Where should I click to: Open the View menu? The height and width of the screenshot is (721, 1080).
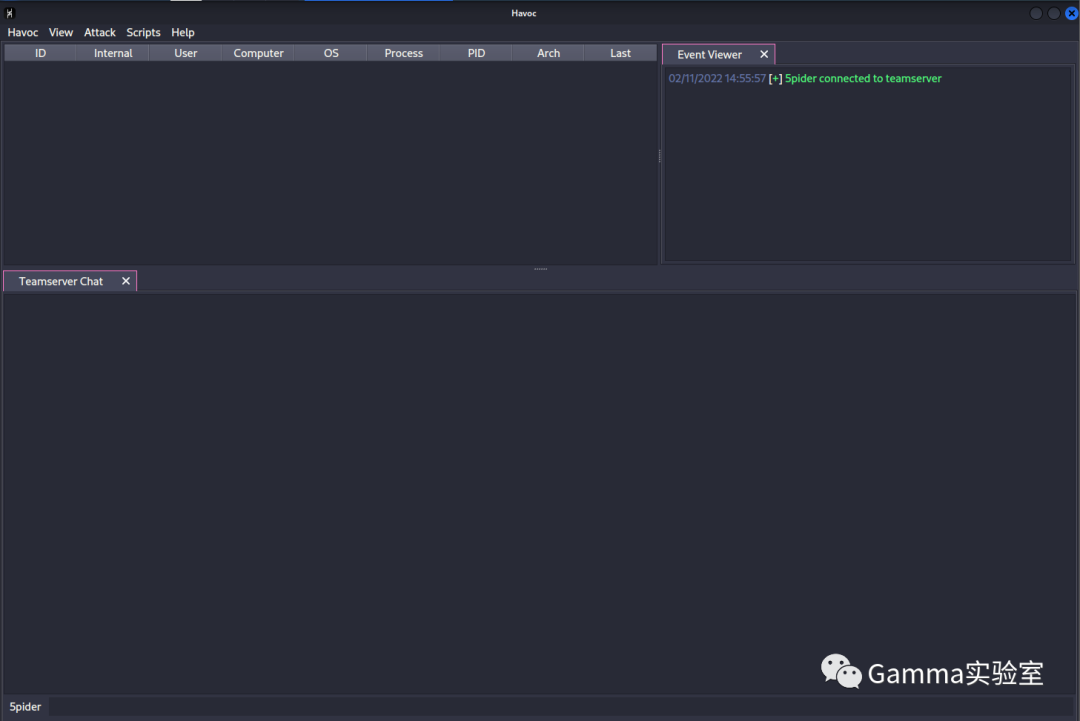point(61,32)
